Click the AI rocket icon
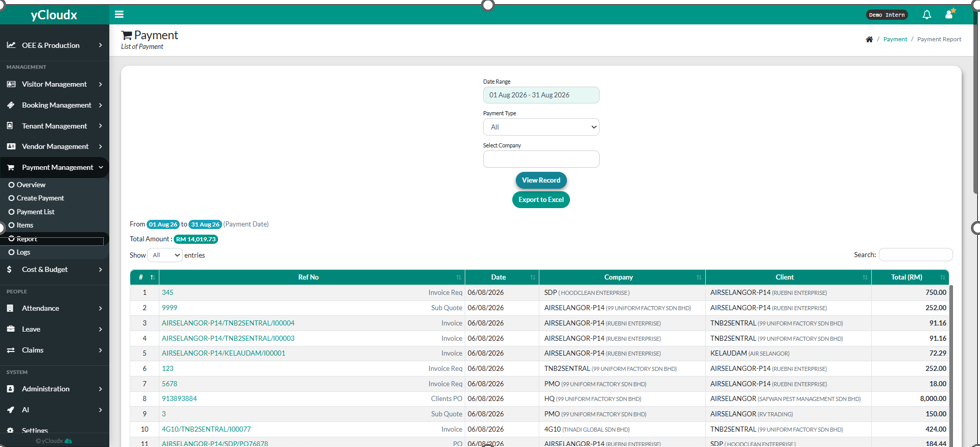Image resolution: width=980 pixels, height=447 pixels. [x=11, y=410]
